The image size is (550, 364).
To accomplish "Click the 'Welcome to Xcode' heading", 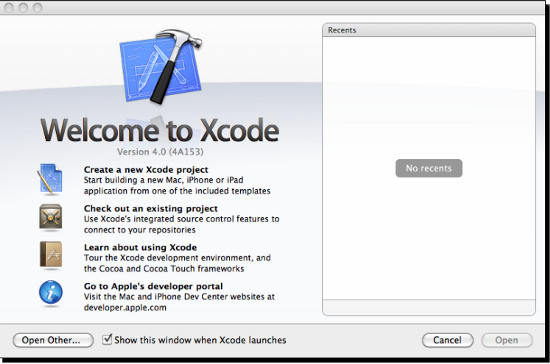I will [x=160, y=130].
